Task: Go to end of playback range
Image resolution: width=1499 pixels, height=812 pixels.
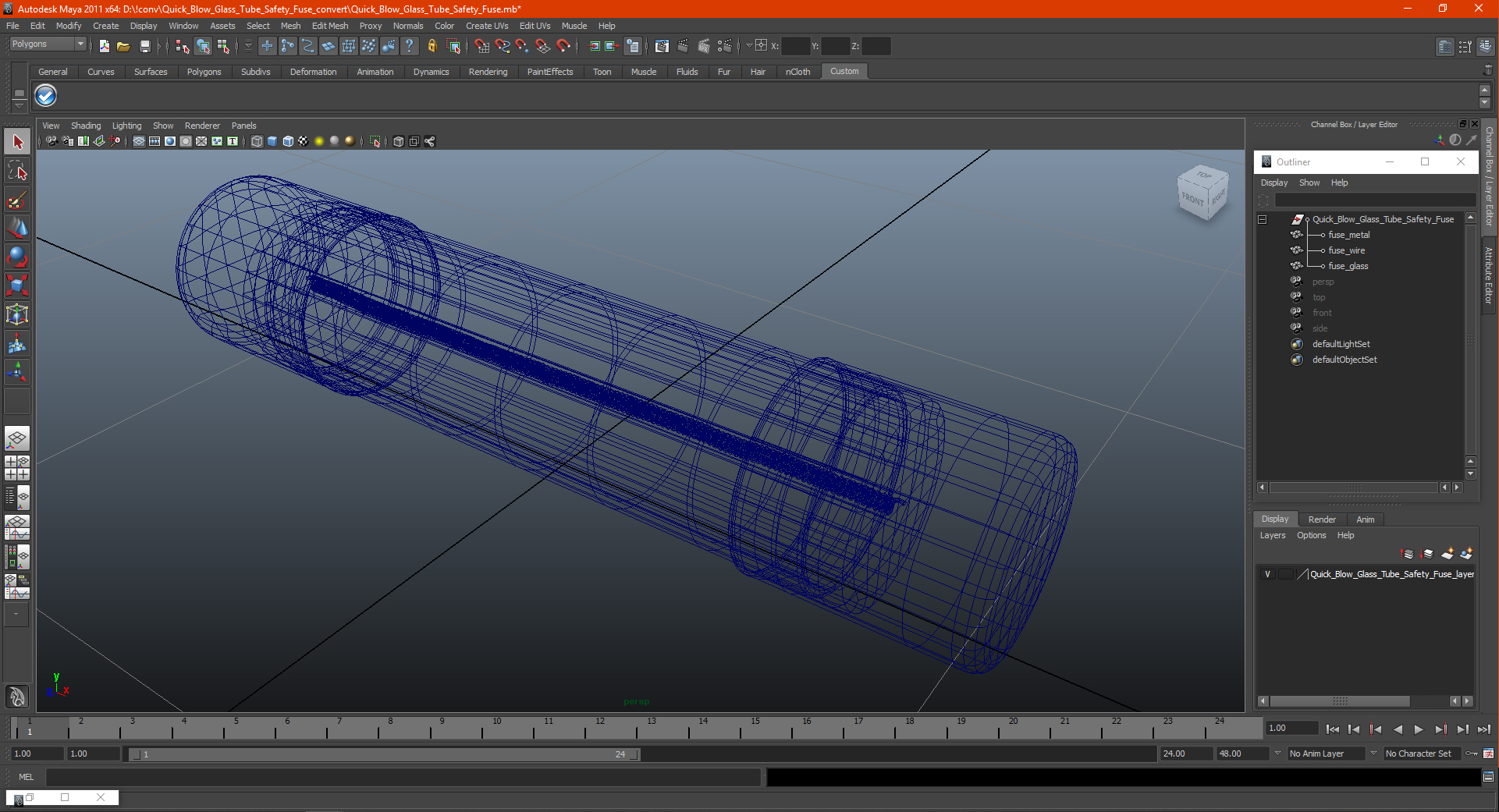Action: point(1484,729)
